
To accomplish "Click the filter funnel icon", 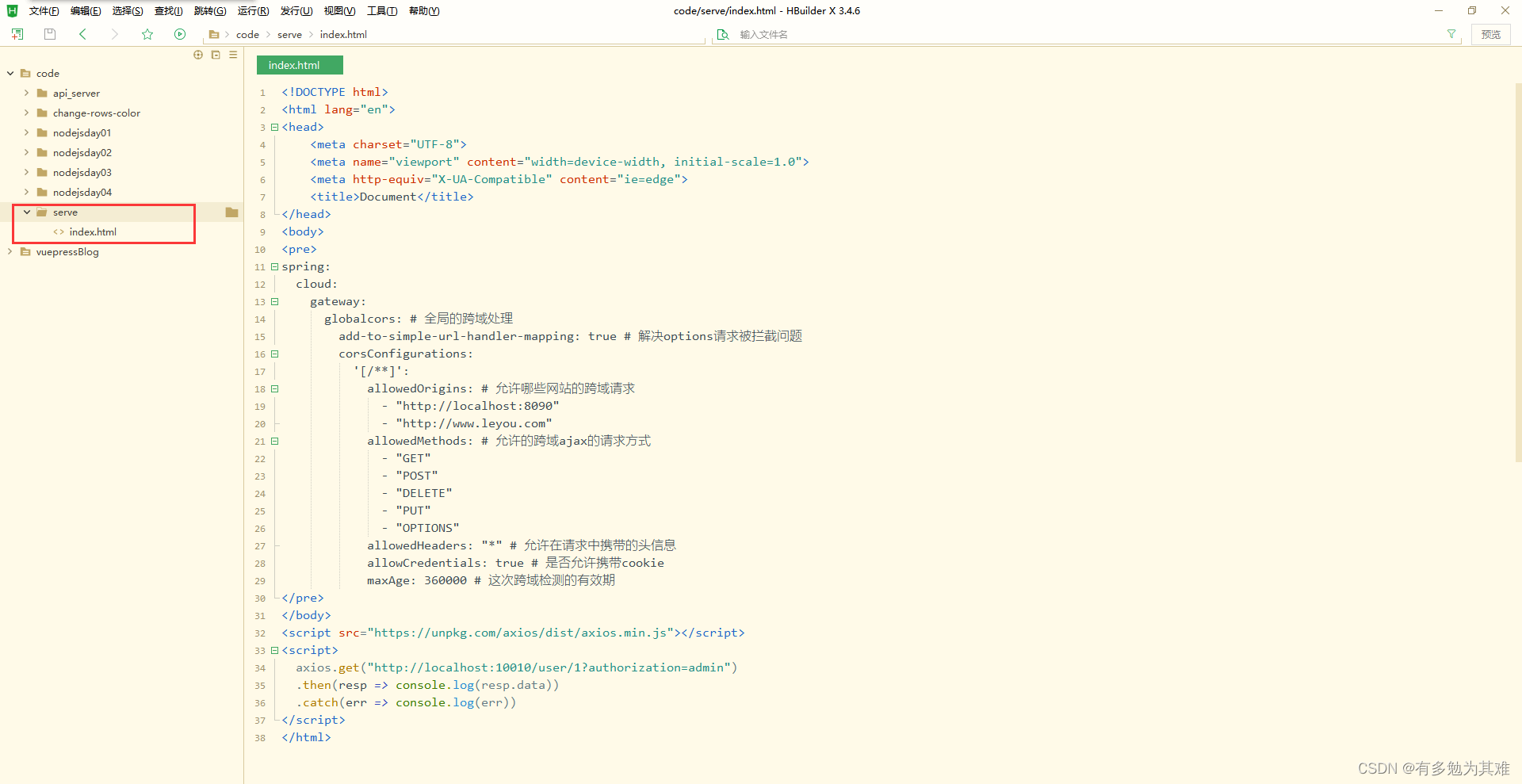I will coord(1451,34).
